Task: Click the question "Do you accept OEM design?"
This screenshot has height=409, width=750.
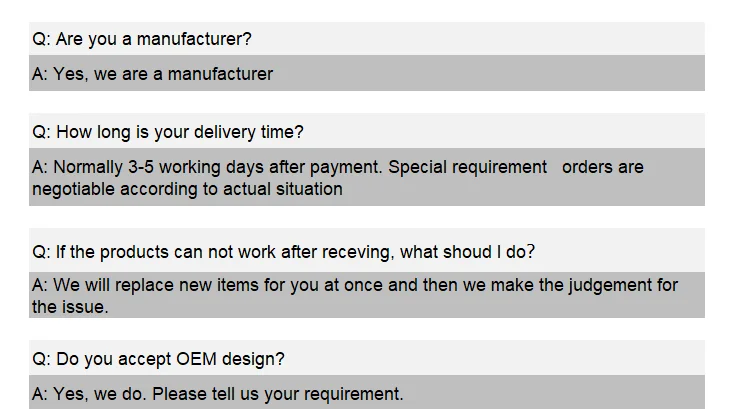Action: coord(158,359)
